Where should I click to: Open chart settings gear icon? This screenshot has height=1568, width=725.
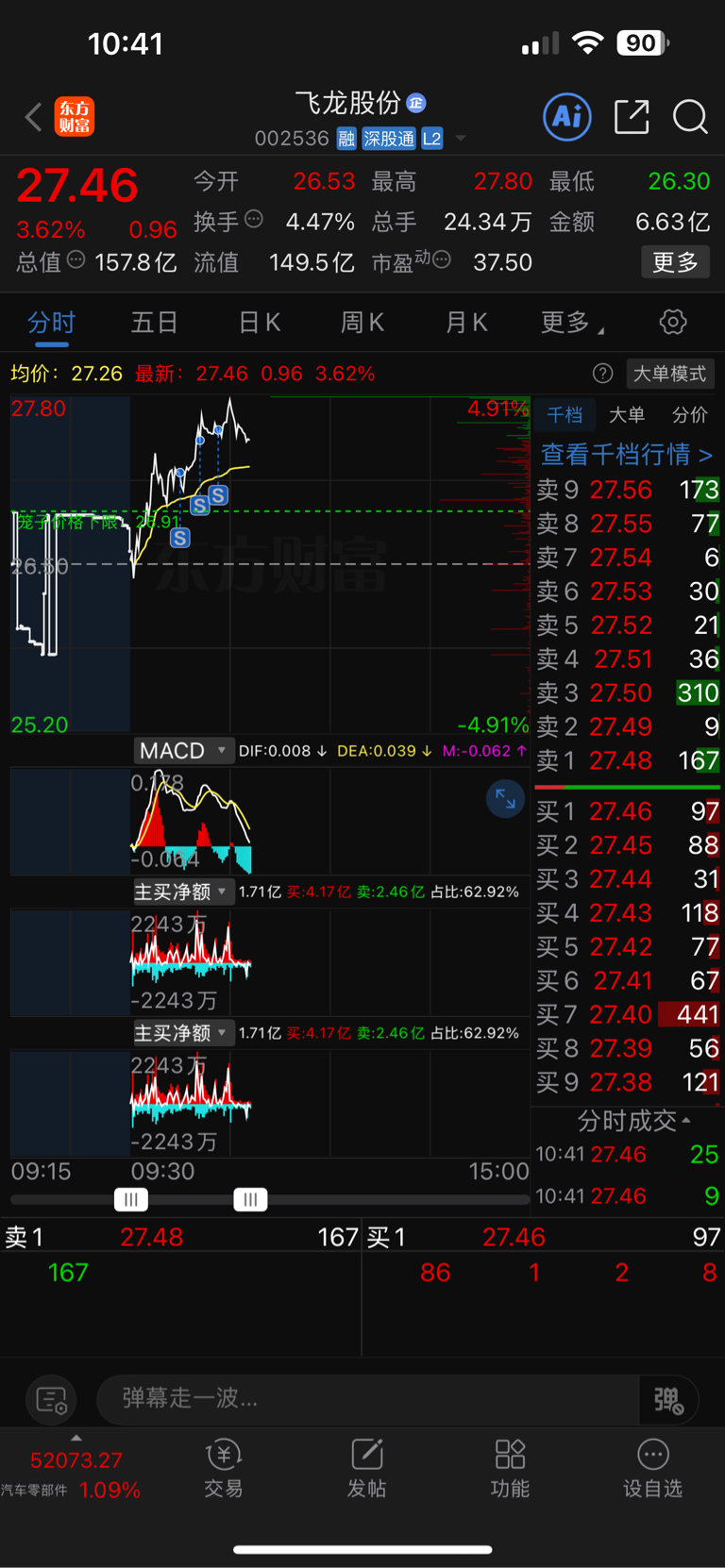point(673,322)
